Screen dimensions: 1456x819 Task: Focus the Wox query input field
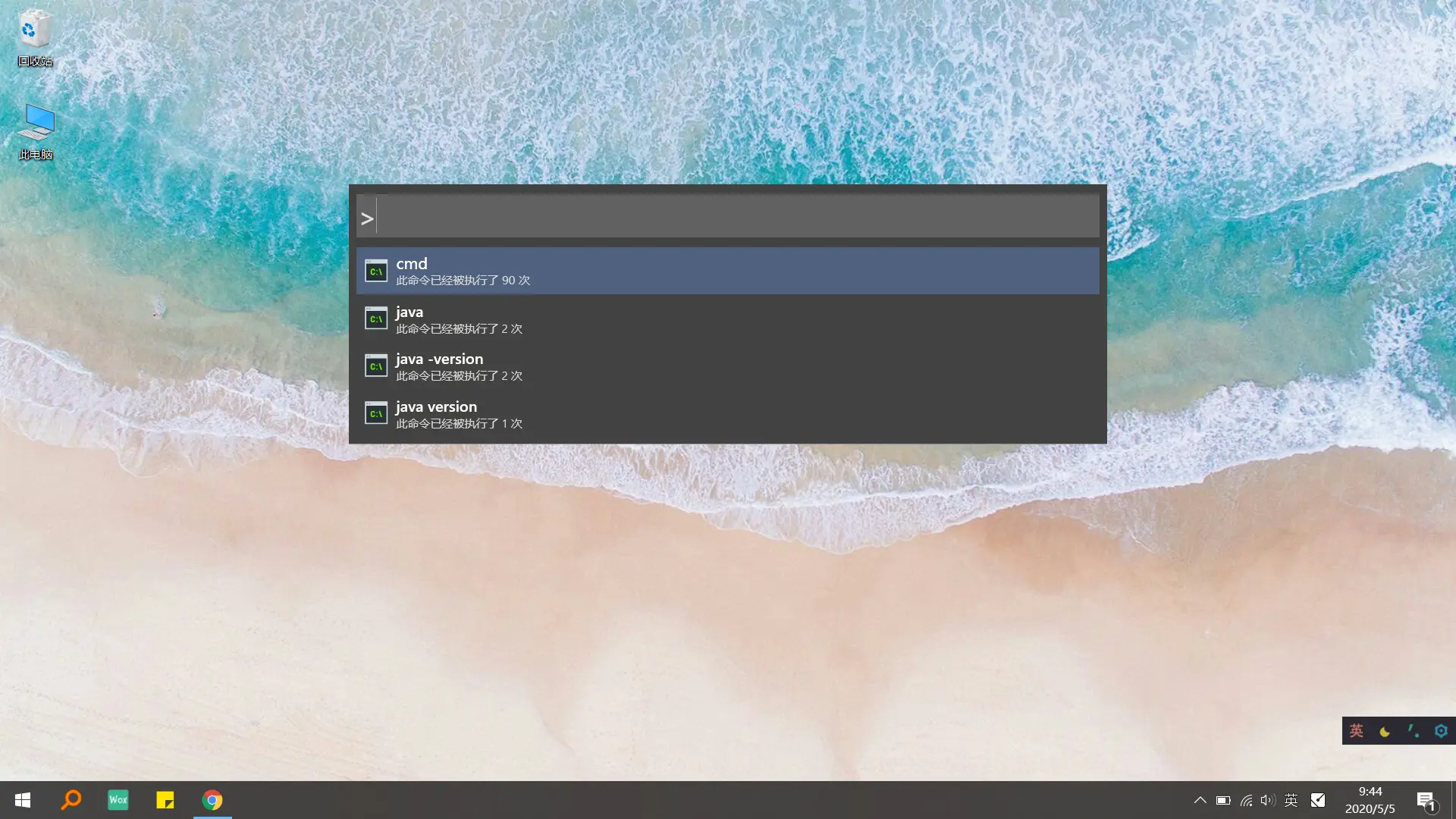(736, 218)
